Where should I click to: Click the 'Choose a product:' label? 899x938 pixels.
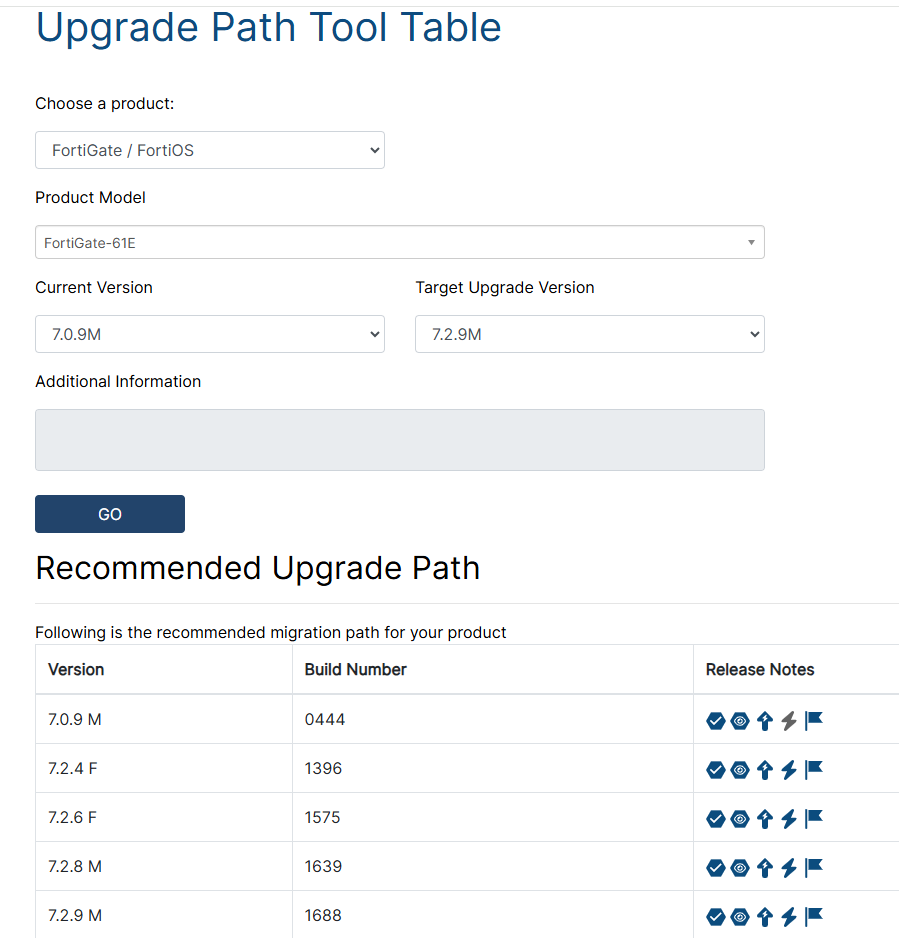click(x=105, y=103)
